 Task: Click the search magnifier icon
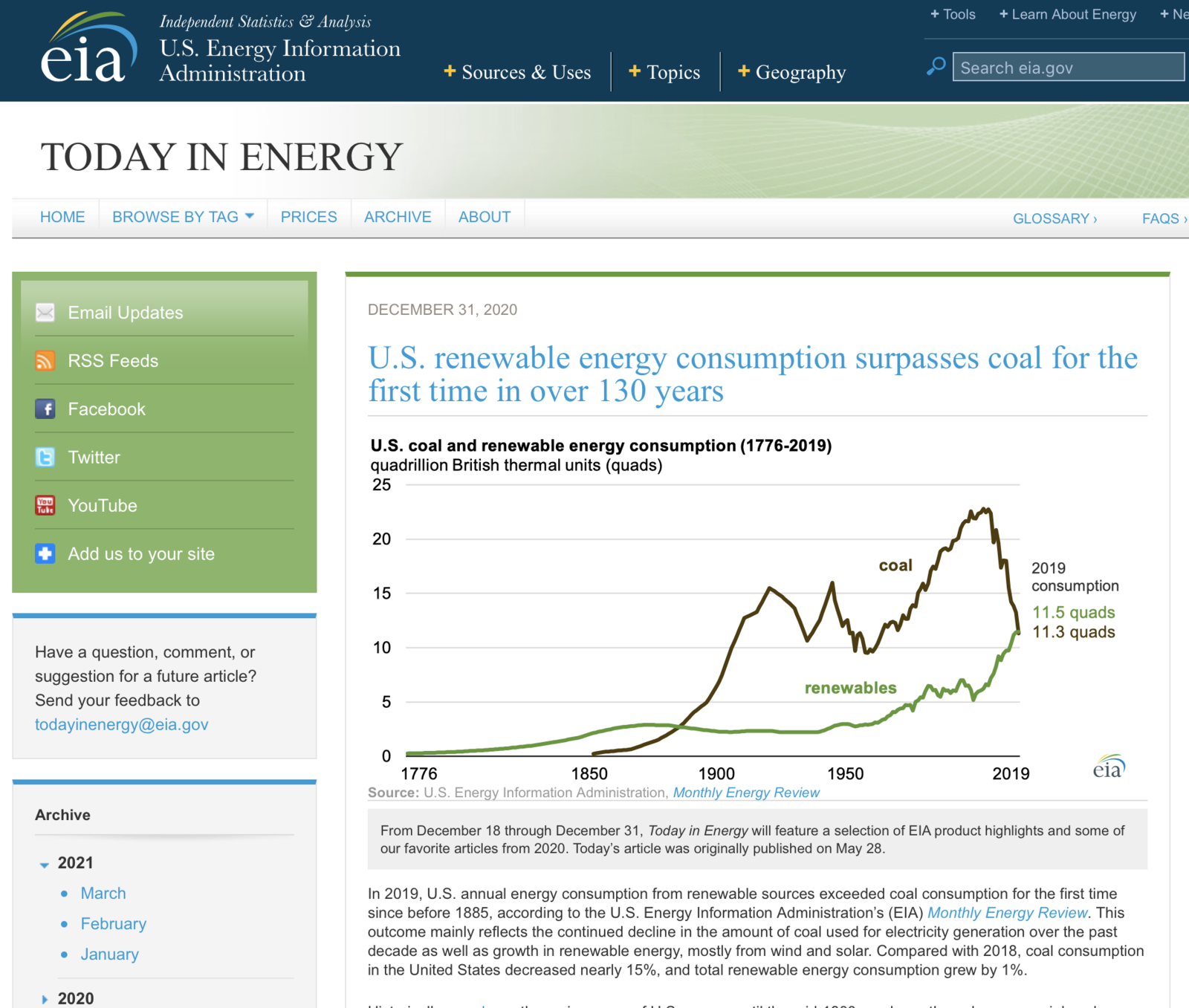(x=936, y=66)
